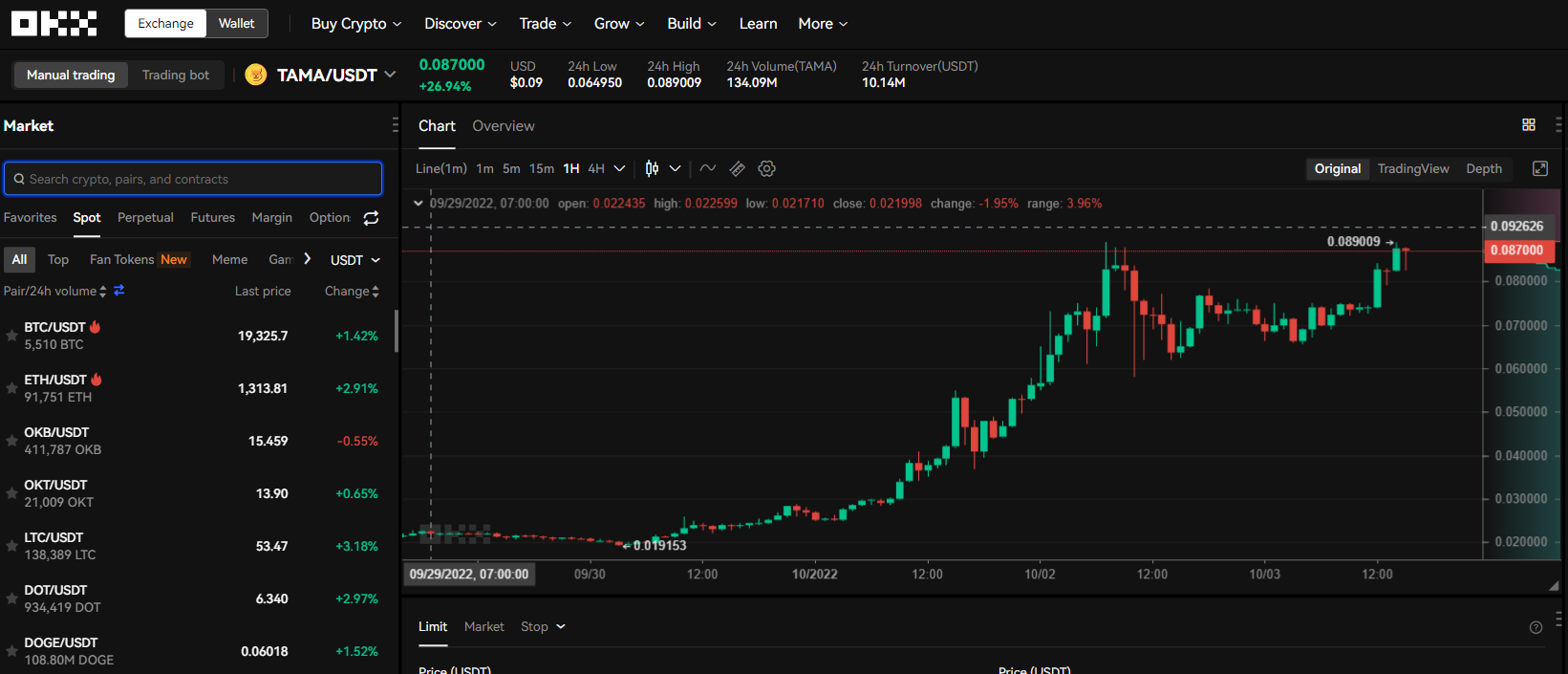Open the Stop order type dropdown

(x=543, y=627)
